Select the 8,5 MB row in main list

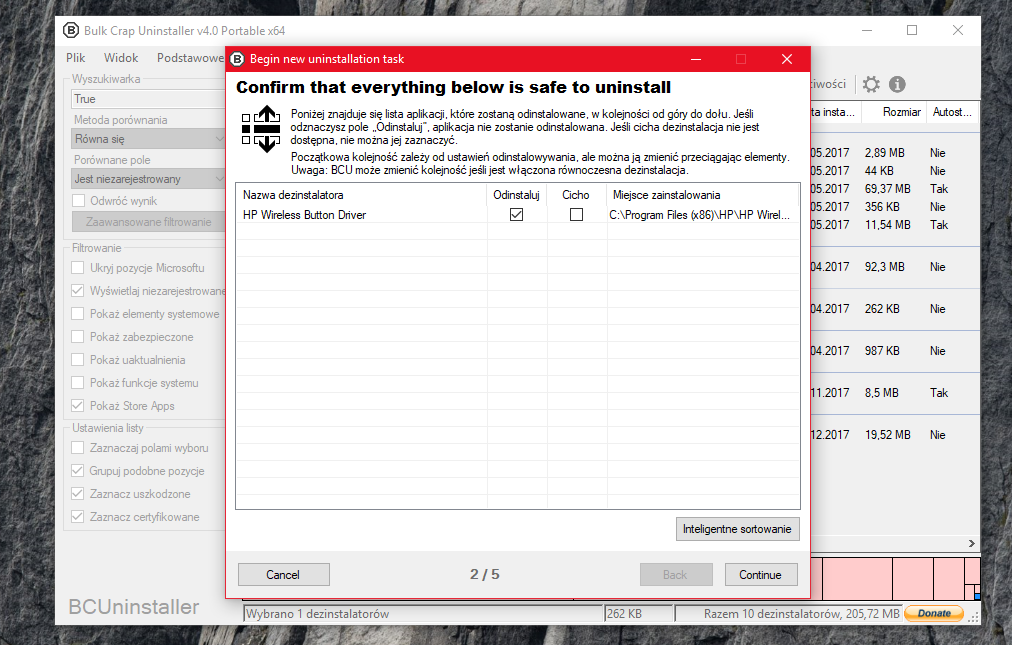pos(895,393)
